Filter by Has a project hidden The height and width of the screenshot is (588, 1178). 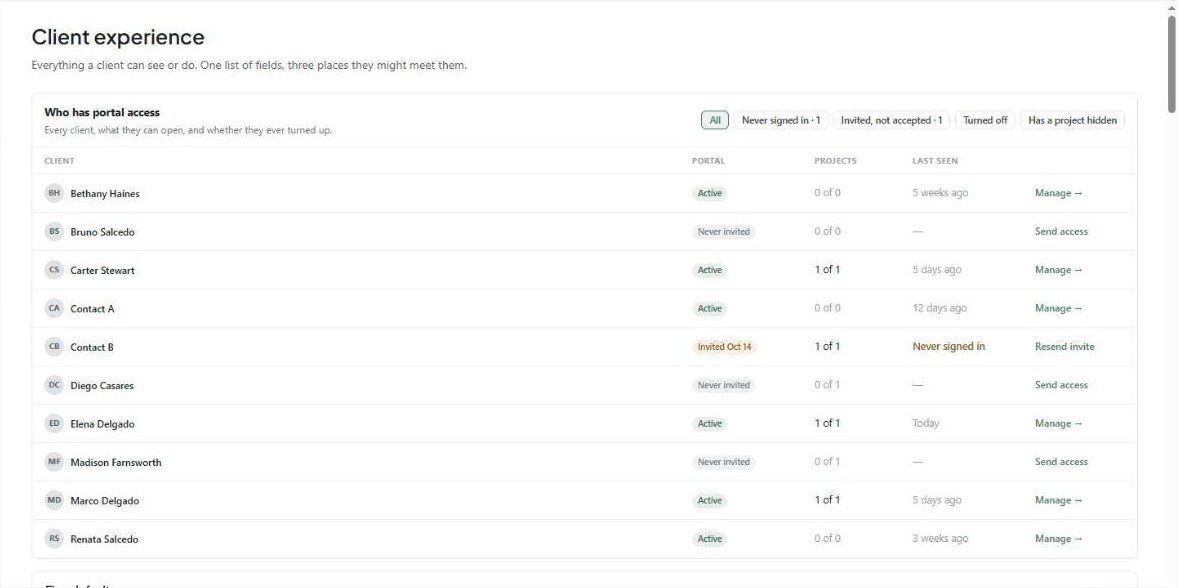point(1072,120)
